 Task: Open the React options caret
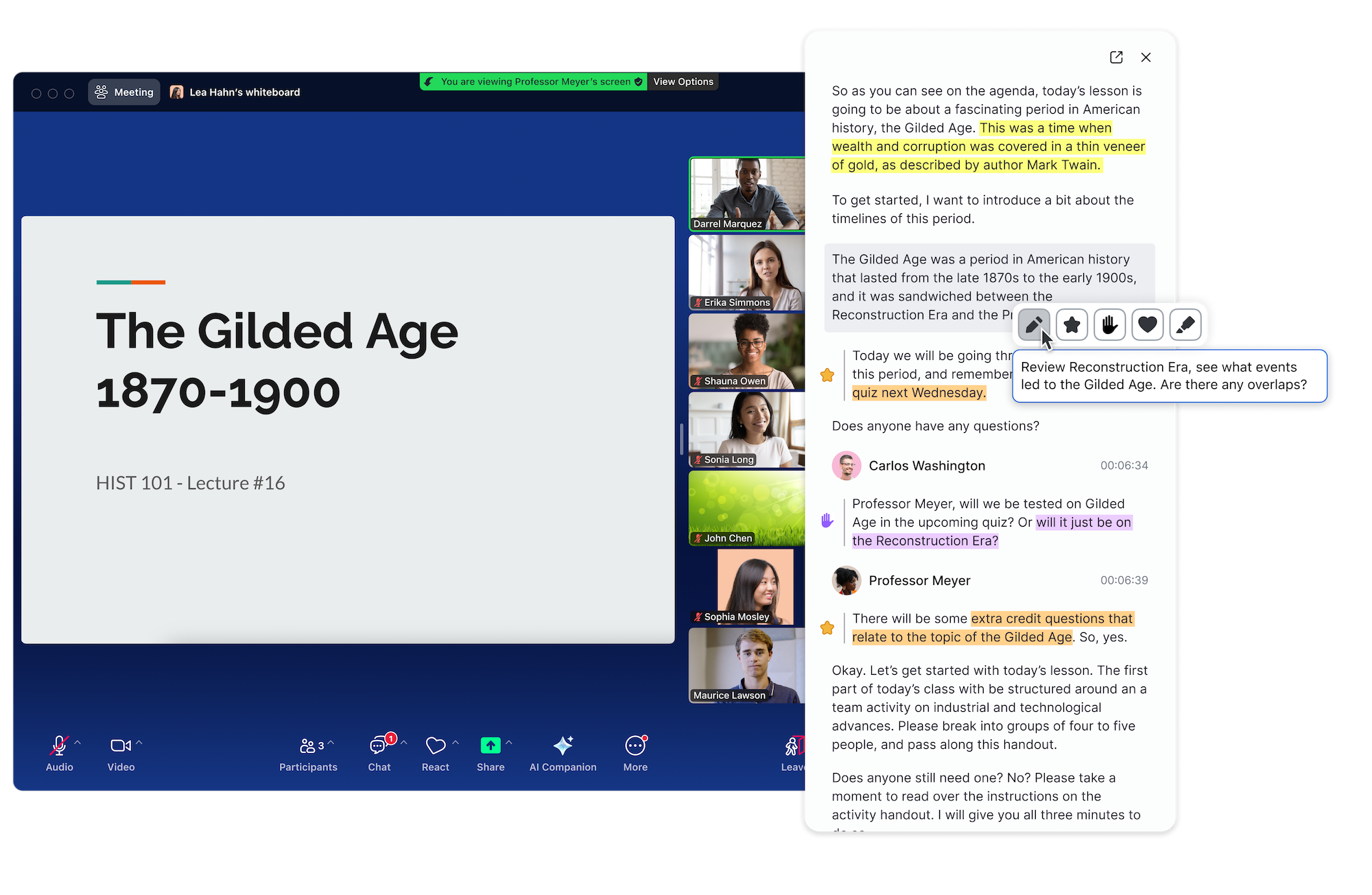tap(456, 743)
